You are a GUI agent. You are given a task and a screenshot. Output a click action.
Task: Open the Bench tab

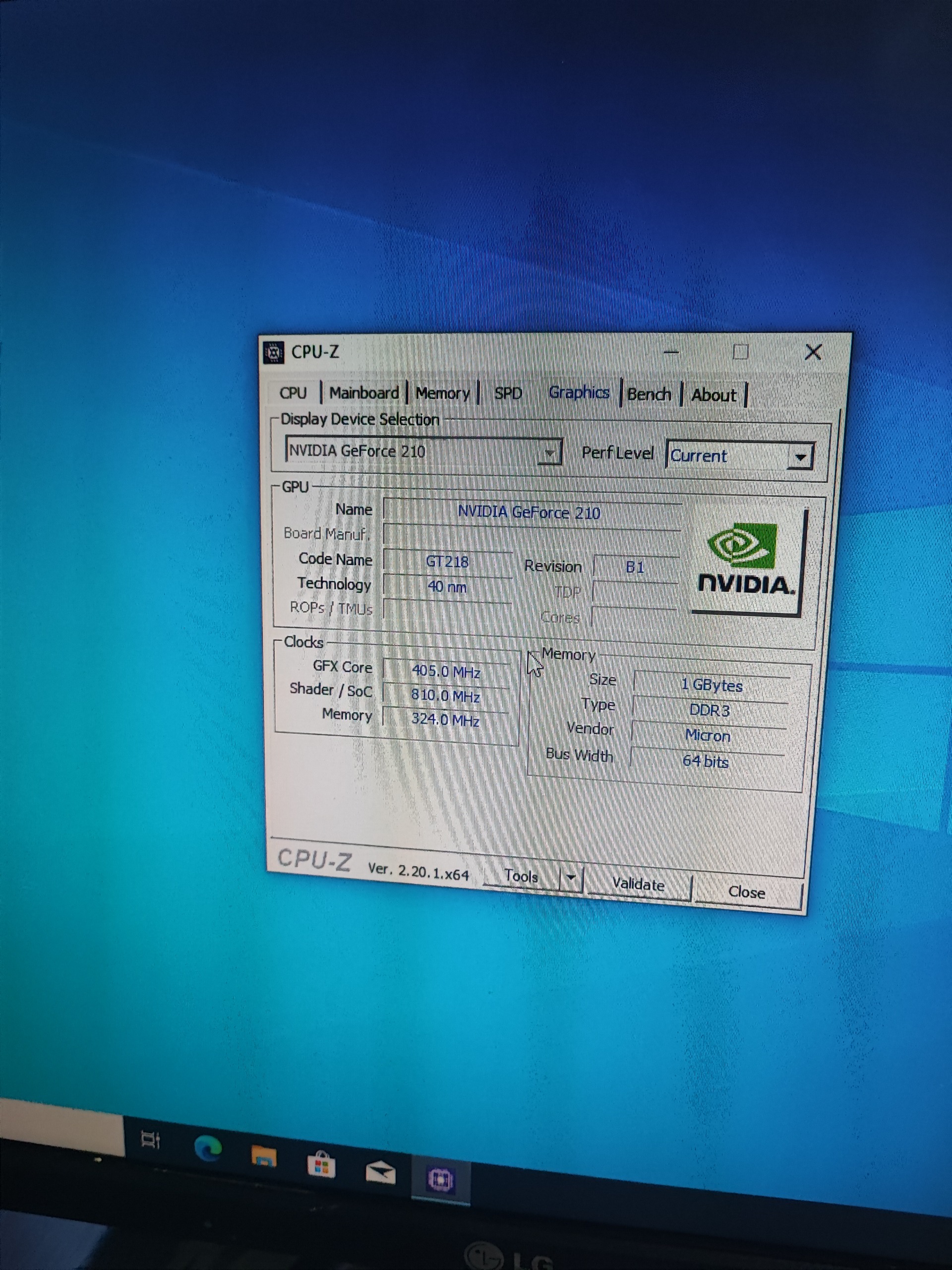pos(649,394)
